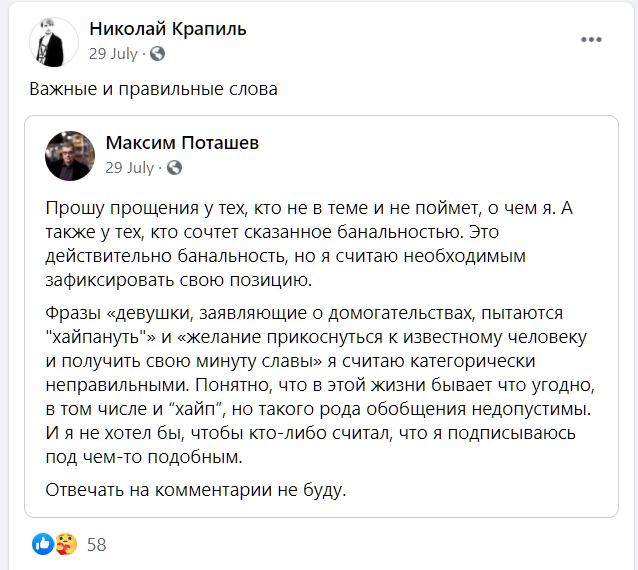Click the globe icon beside Николай's post date
This screenshot has width=638, height=570.
point(157,53)
